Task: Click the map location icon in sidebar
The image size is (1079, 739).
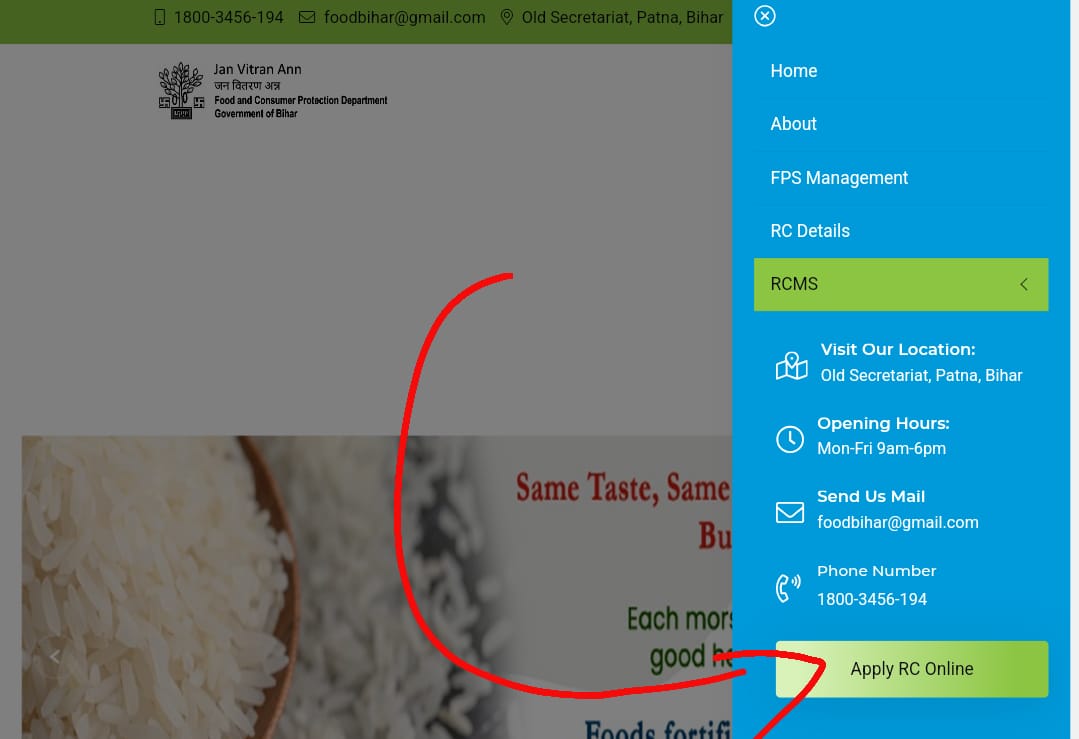Action: 791,366
